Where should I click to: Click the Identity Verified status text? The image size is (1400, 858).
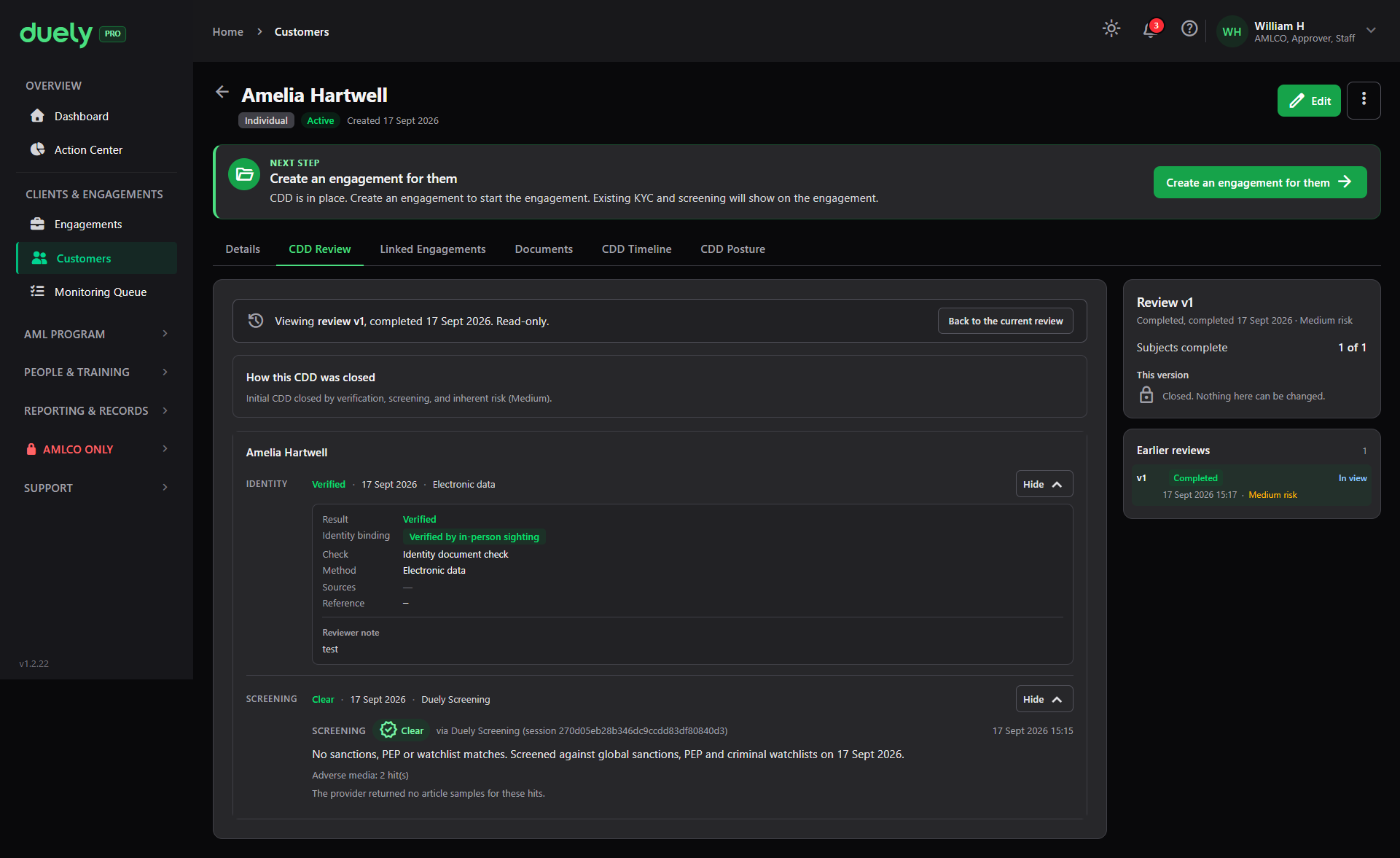[329, 485]
